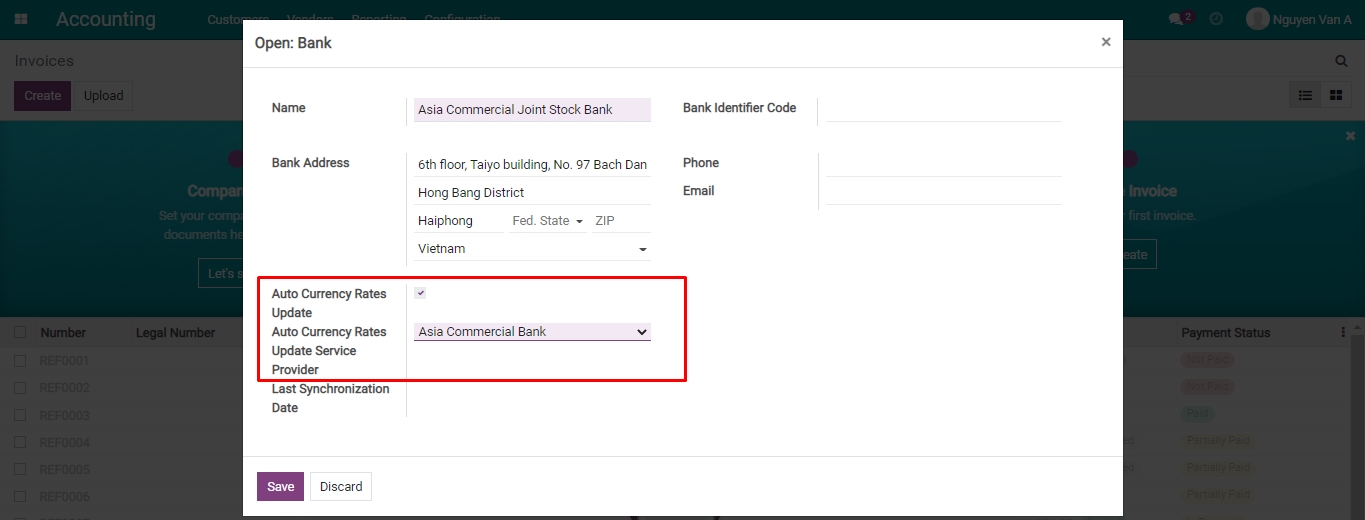The height and width of the screenshot is (520, 1365).
Task: Click the Haiphong city field
Action: [x=459, y=221]
